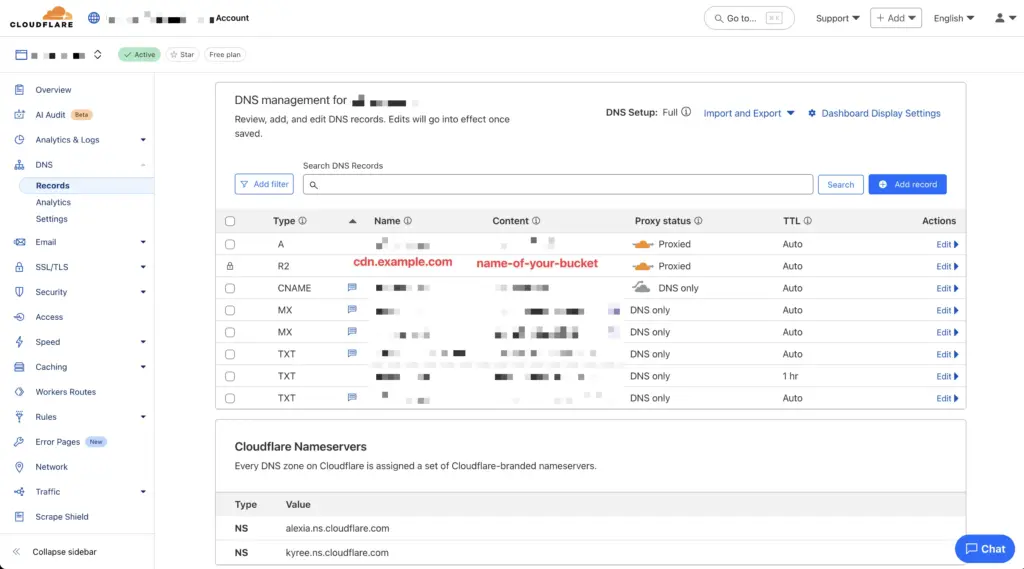Open Scrape Shield page
The width and height of the screenshot is (1024, 569).
[61, 517]
